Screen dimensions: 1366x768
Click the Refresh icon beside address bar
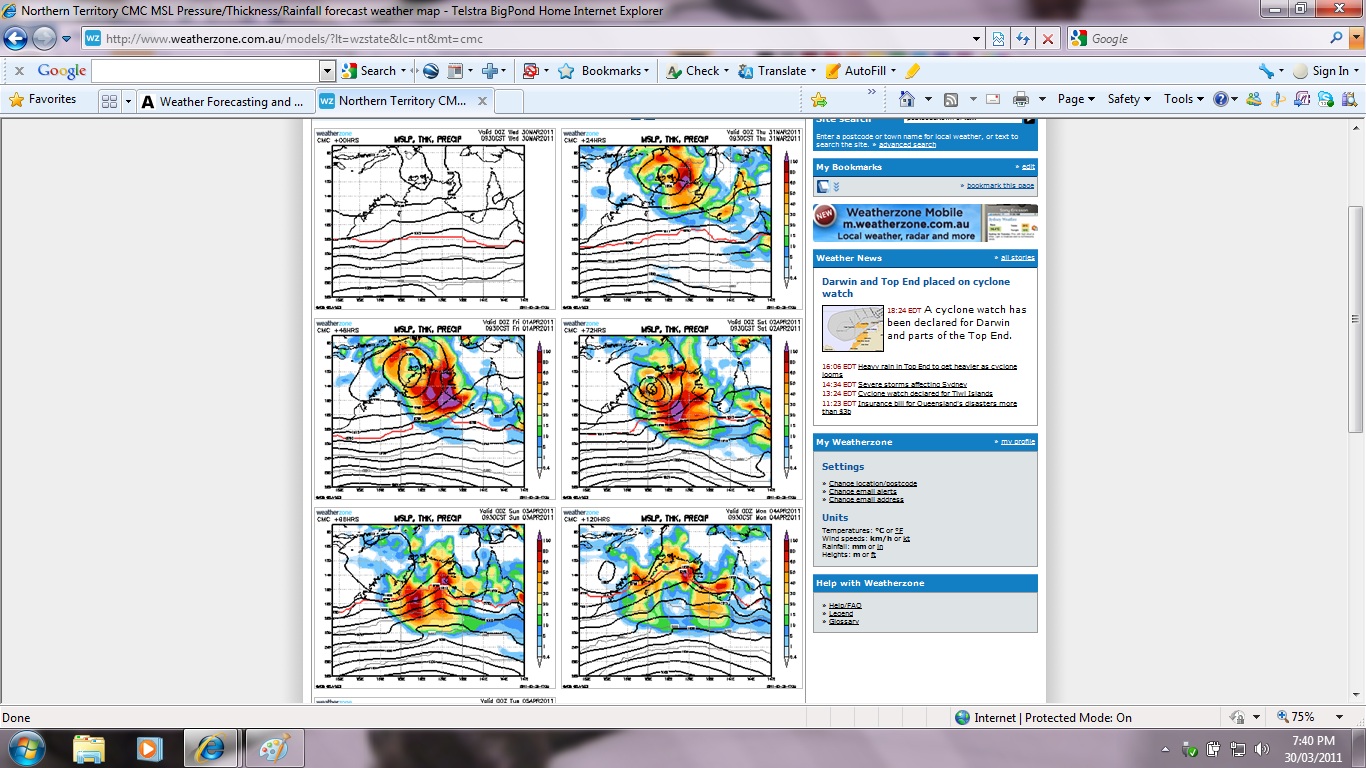click(x=1023, y=39)
